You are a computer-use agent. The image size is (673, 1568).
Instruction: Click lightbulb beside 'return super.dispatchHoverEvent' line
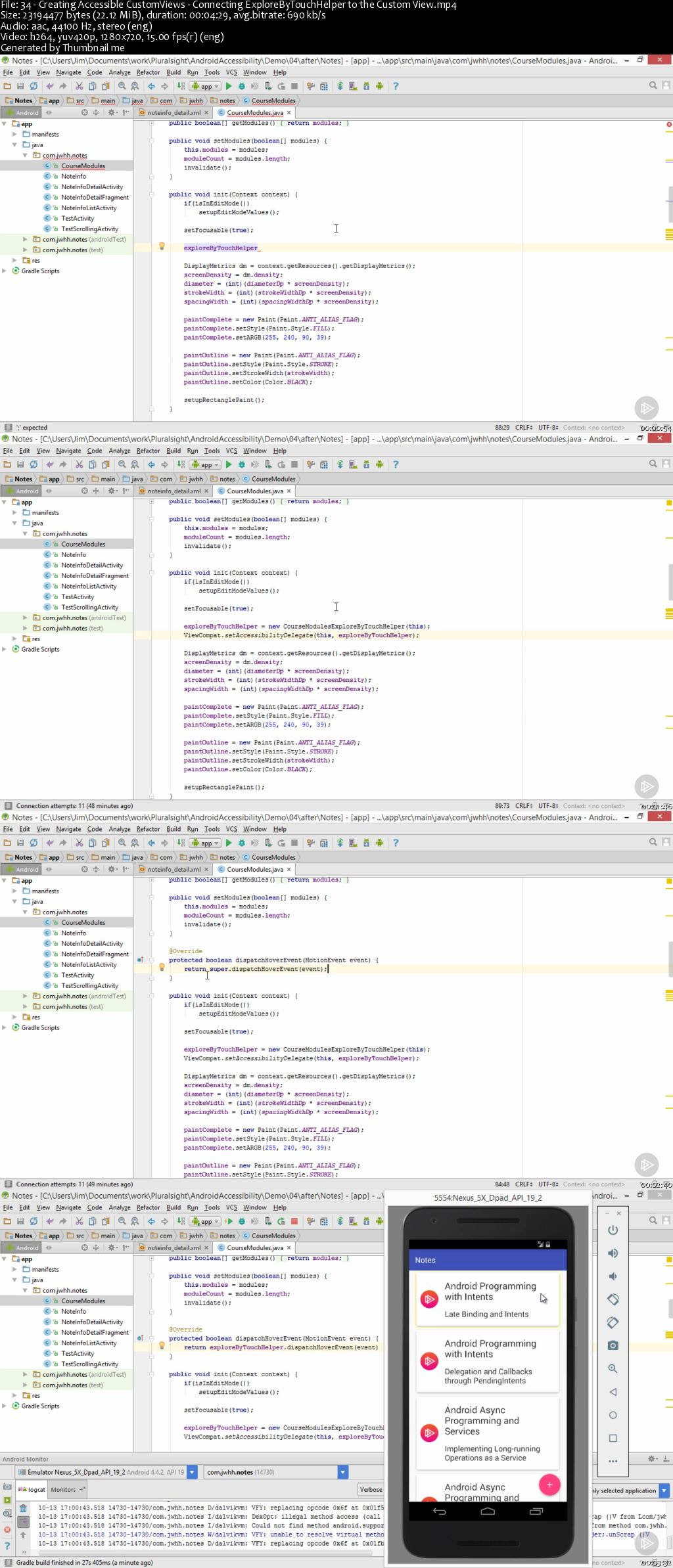pyautogui.click(x=162, y=967)
